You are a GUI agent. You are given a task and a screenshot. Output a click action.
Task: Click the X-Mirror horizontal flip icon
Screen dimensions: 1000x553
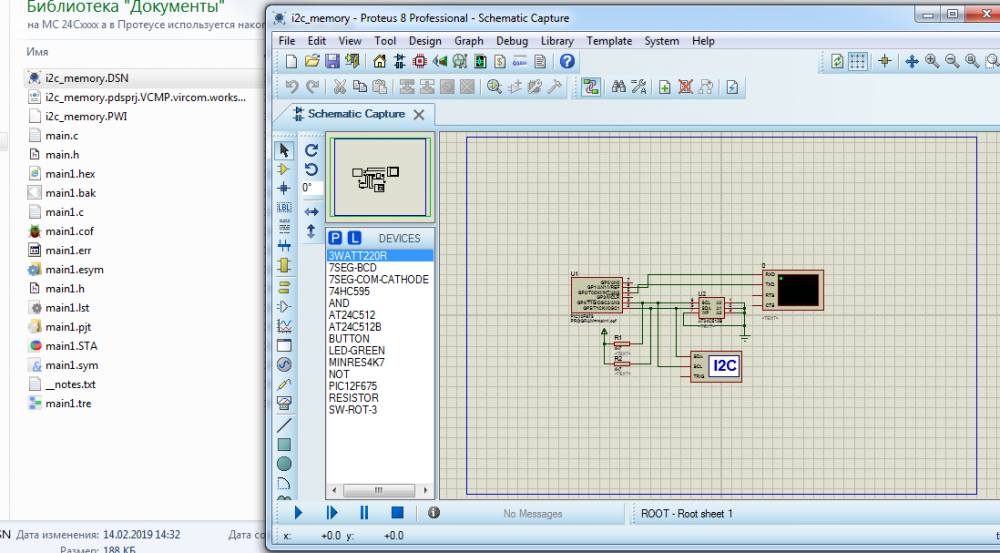coord(311,211)
